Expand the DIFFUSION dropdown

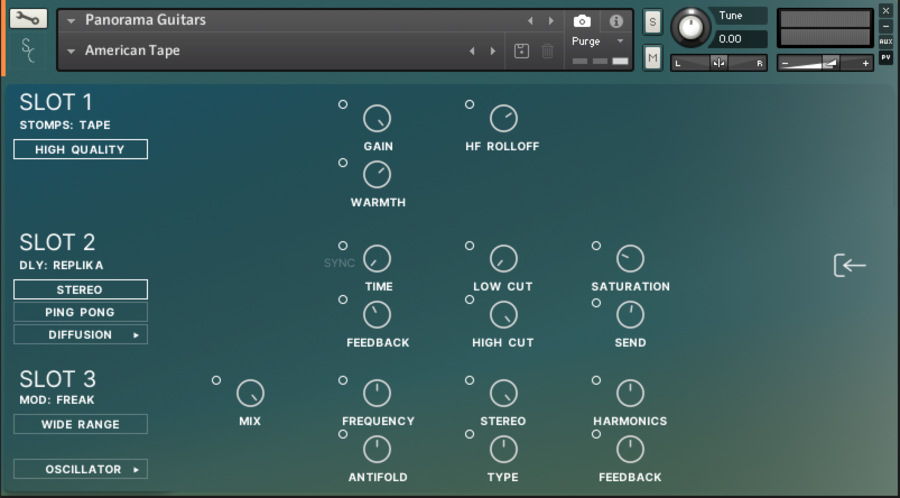click(x=80, y=335)
